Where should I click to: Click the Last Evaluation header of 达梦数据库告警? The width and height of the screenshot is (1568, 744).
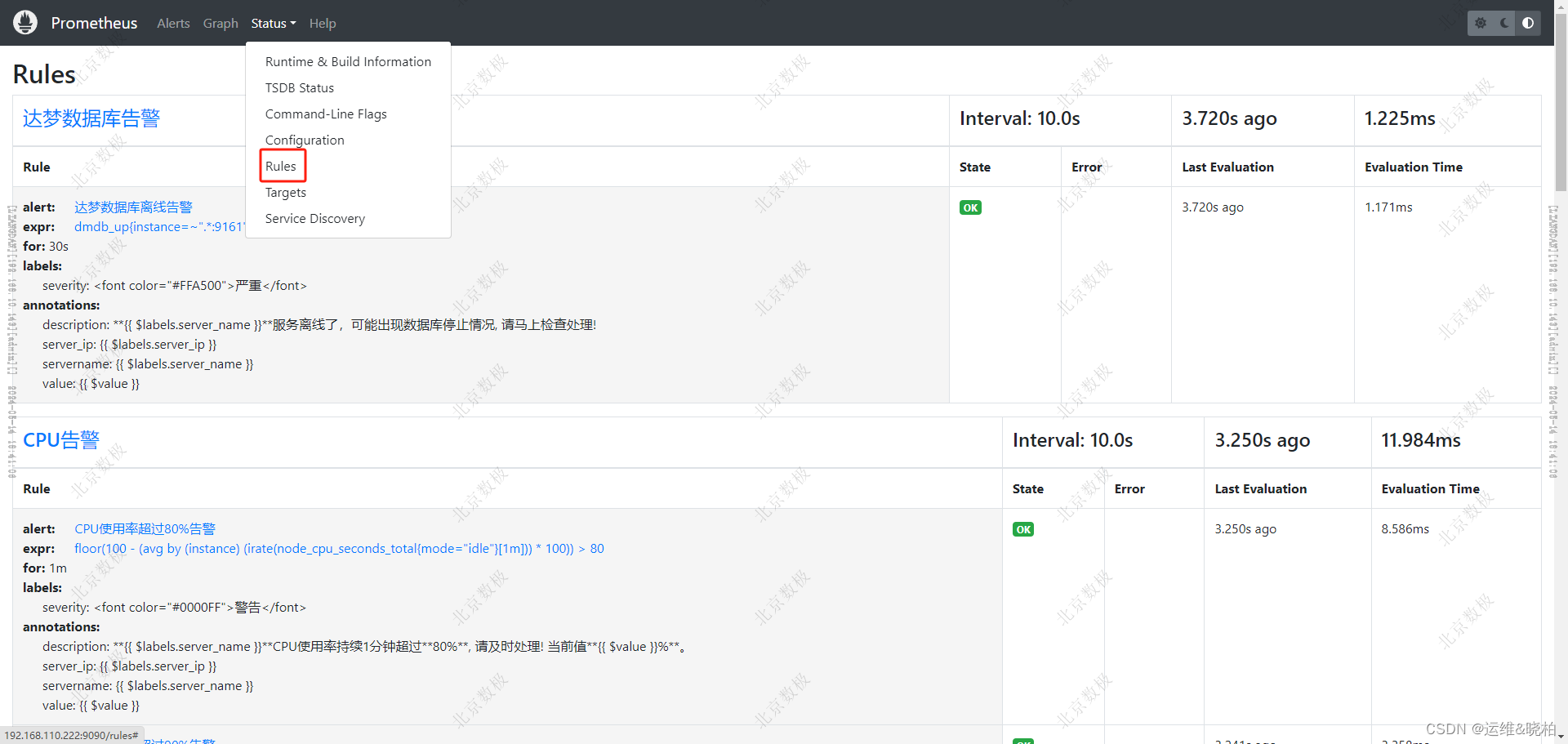[1227, 167]
